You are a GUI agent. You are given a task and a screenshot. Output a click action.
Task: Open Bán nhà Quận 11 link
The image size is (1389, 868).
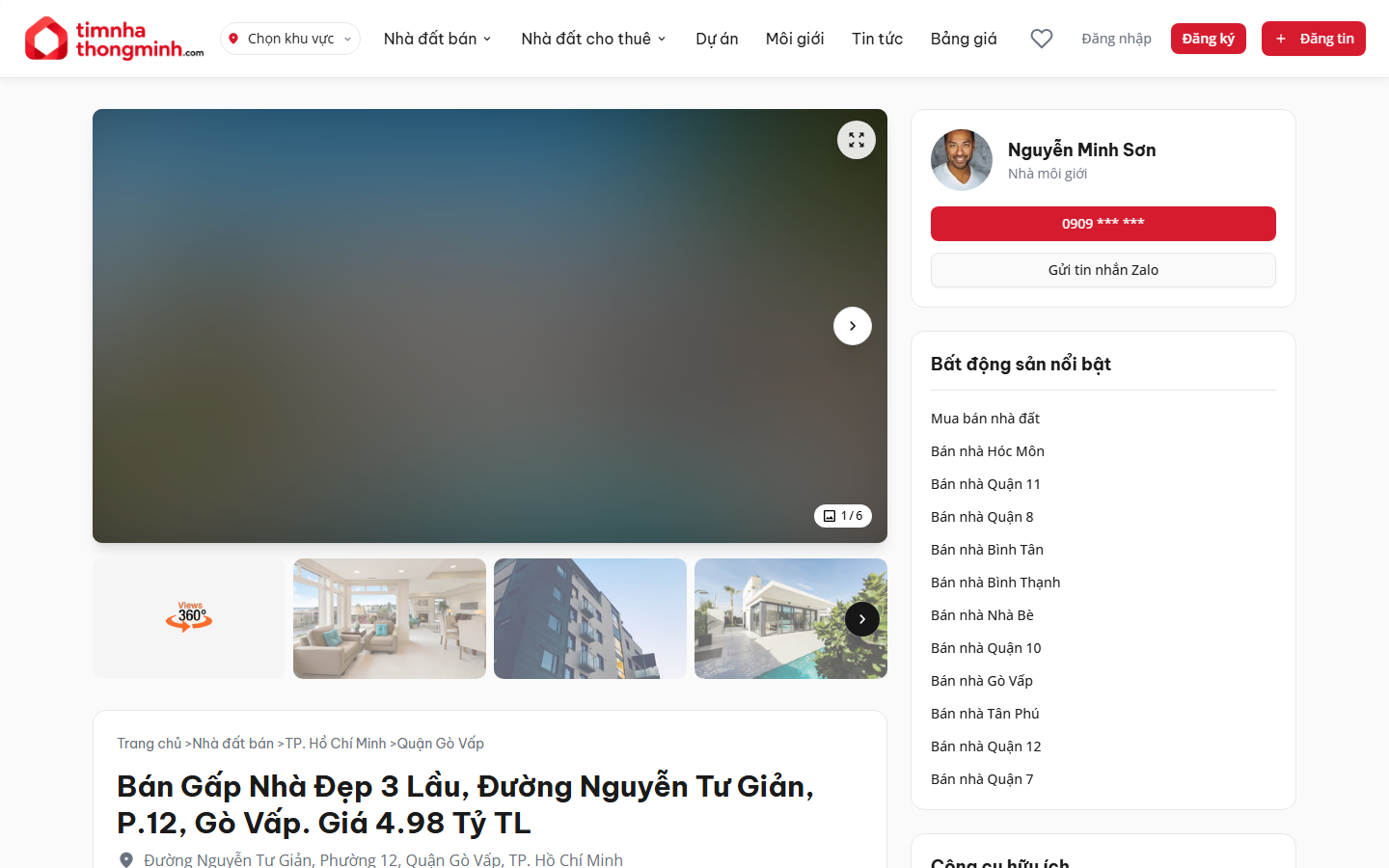tap(986, 484)
